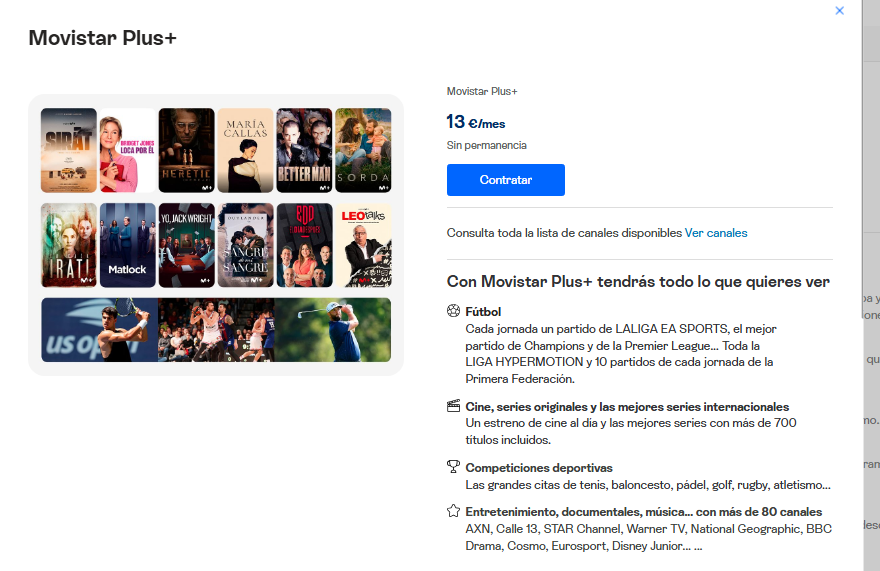The width and height of the screenshot is (880, 571).
Task: Click the clapperboard icon beside Cine
Action: click(453, 406)
